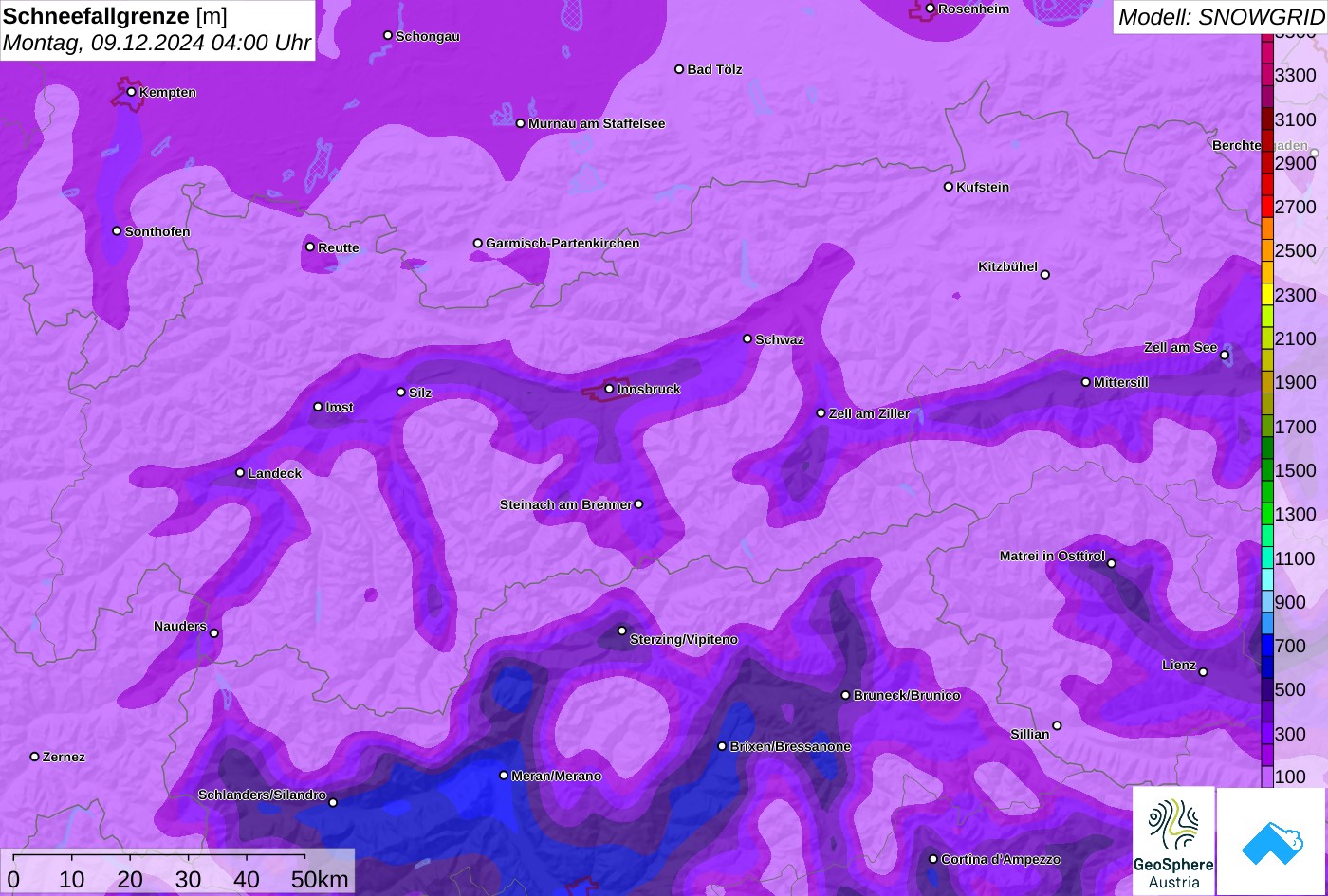Click the GeoSphere Austria logo

click(1173, 841)
